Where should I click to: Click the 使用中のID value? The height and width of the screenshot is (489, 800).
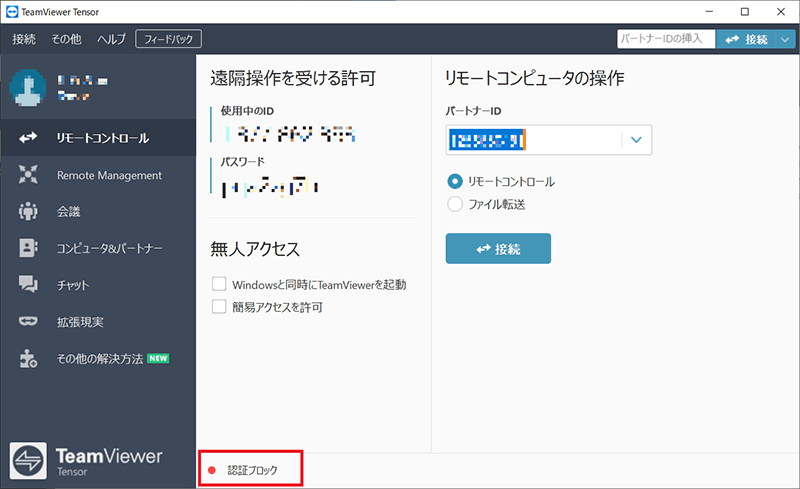coord(289,134)
